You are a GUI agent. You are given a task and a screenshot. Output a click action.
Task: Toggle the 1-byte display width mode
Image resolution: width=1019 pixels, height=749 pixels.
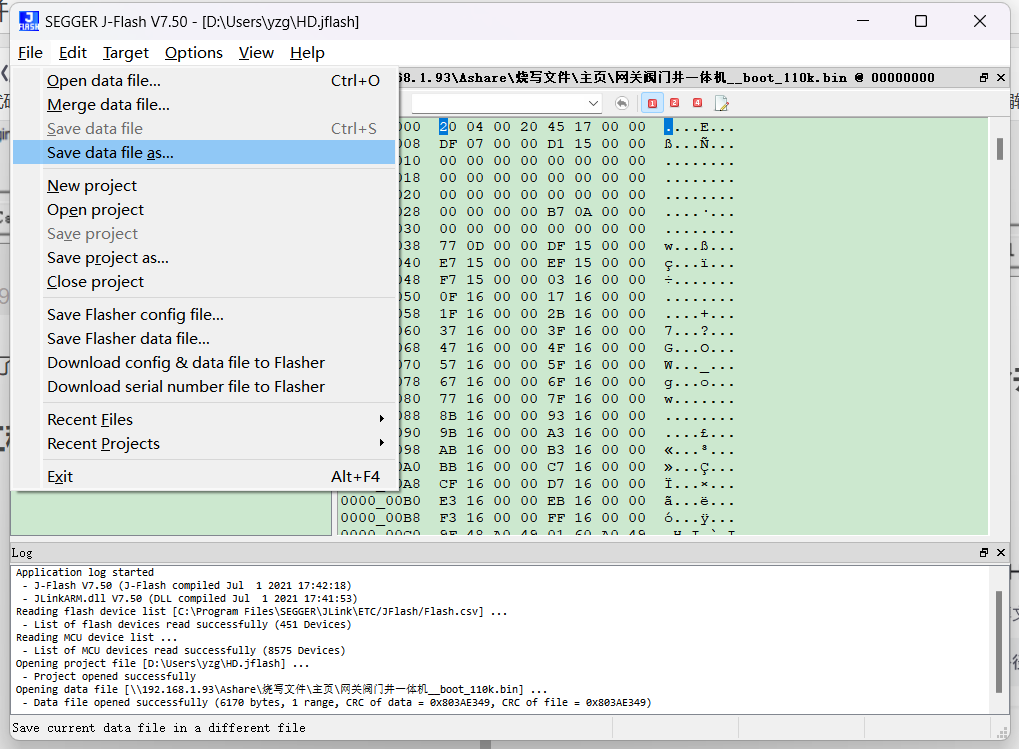click(653, 102)
